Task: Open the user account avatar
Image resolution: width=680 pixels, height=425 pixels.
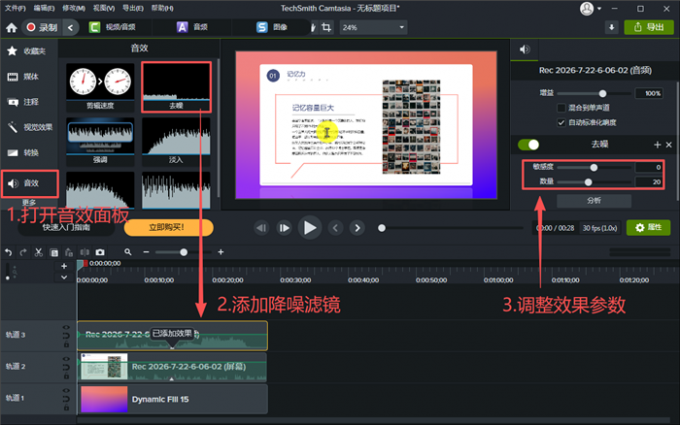Action: pyautogui.click(x=586, y=8)
